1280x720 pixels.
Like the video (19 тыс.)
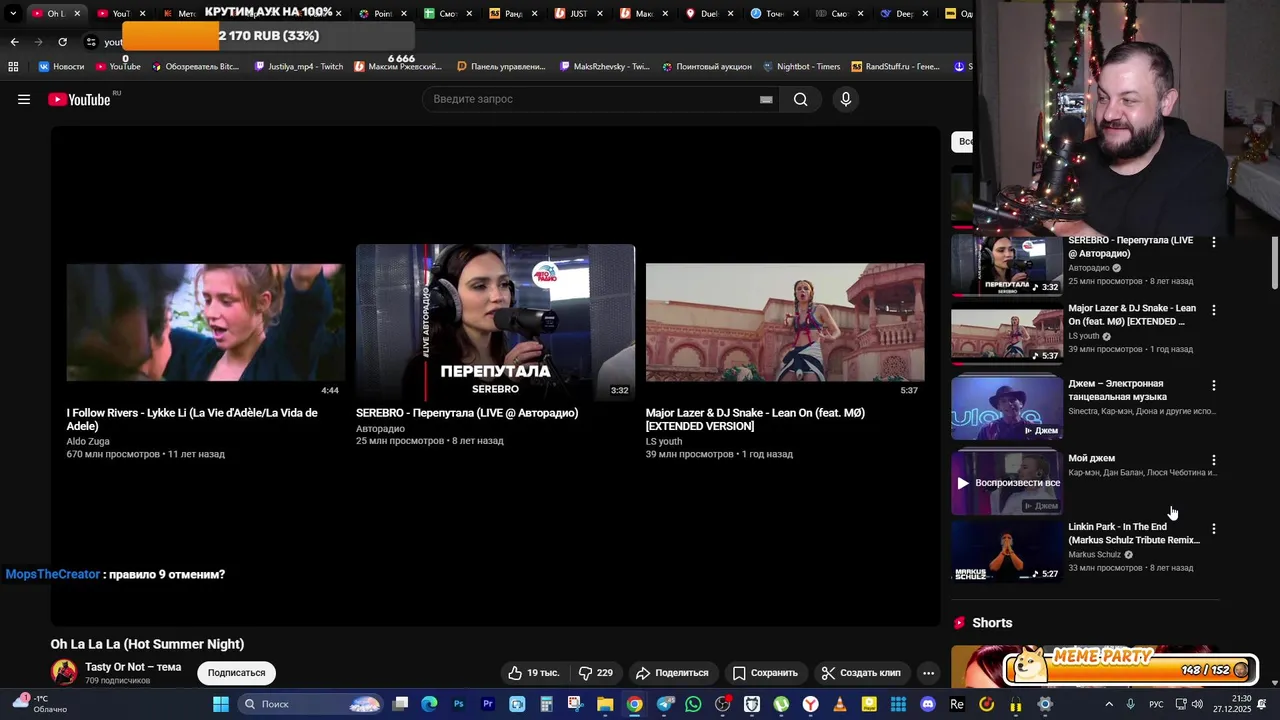(534, 673)
